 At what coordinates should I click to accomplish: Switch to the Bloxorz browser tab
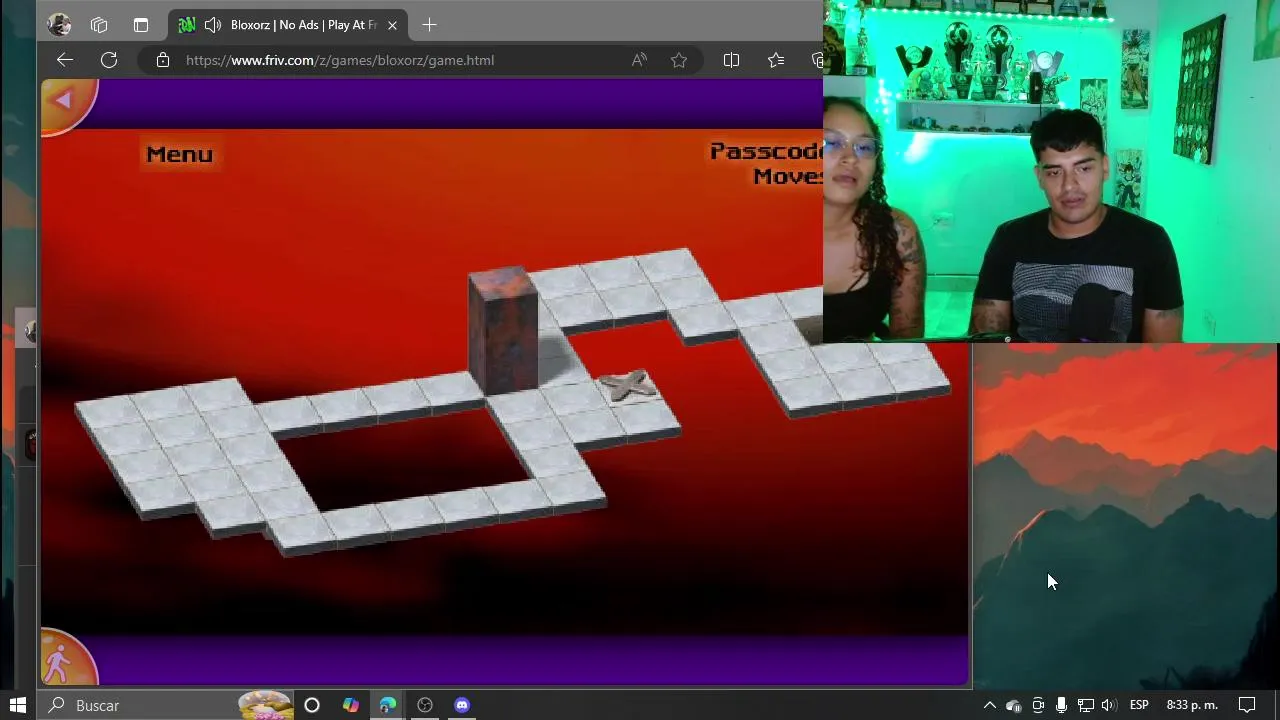pos(288,25)
